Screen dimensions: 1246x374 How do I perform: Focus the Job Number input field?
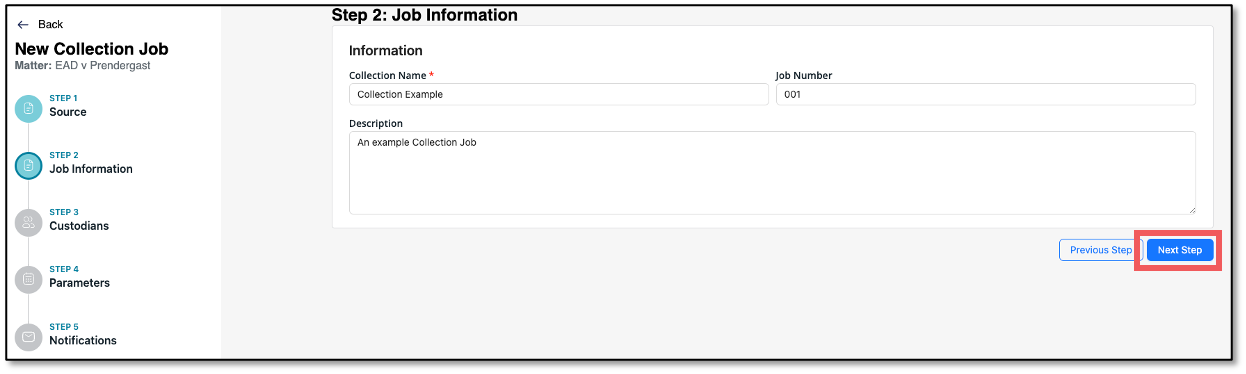(x=986, y=94)
